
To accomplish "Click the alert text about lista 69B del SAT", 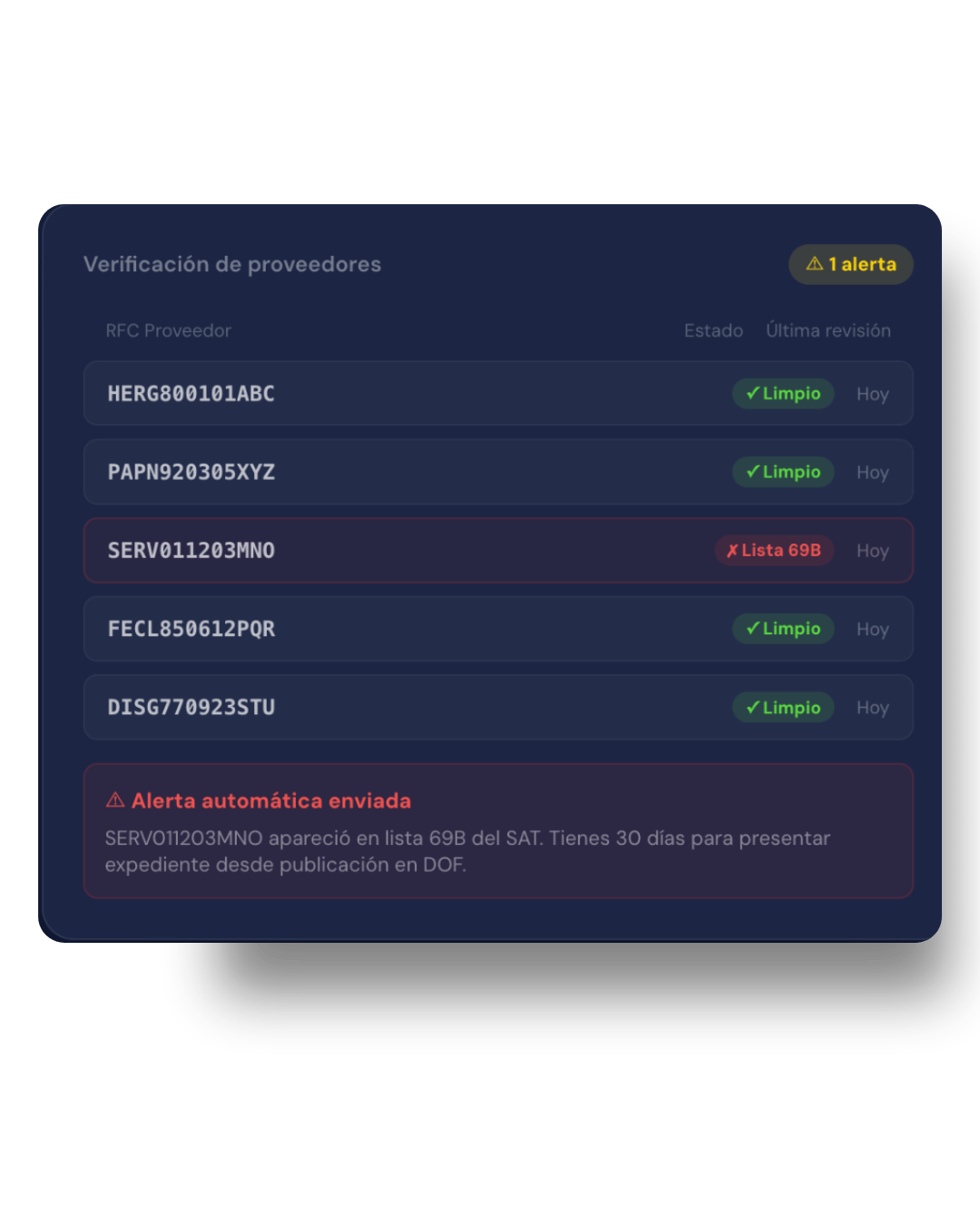I will point(467,851).
